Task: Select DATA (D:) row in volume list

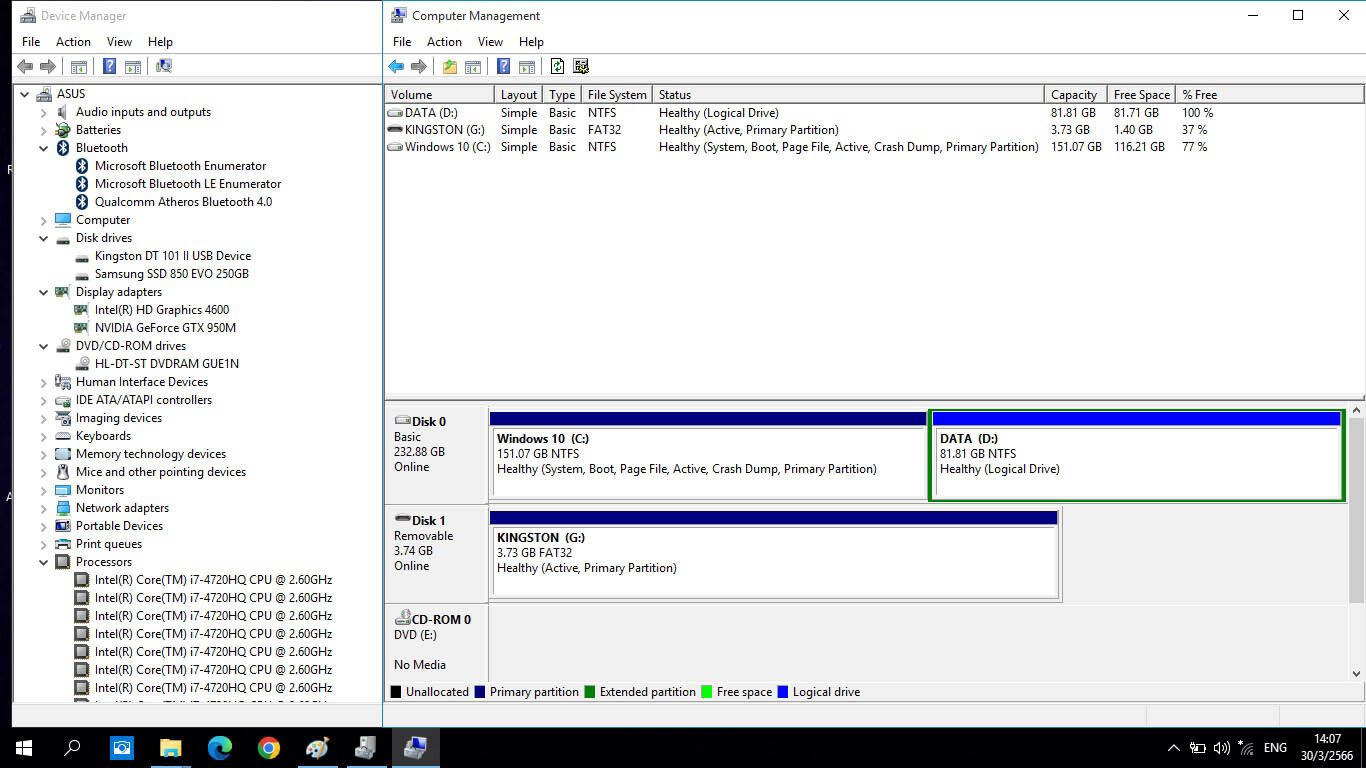Action: tap(874, 113)
